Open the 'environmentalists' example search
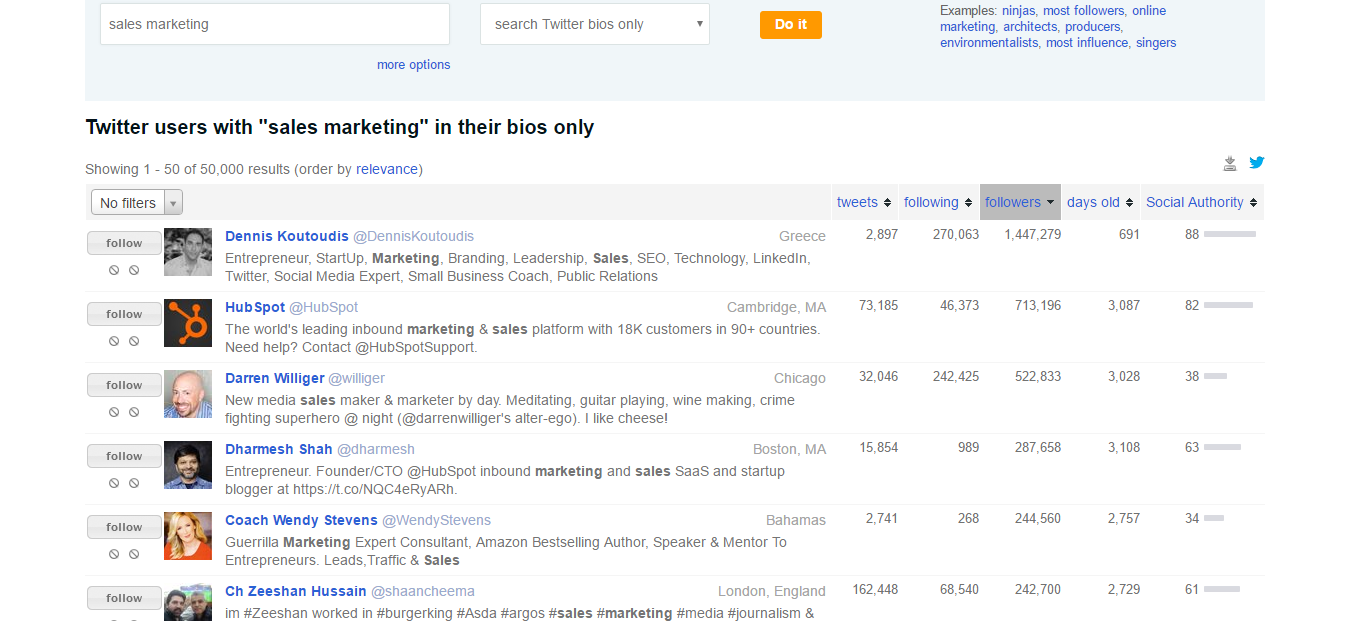The width and height of the screenshot is (1349, 621). (x=989, y=43)
